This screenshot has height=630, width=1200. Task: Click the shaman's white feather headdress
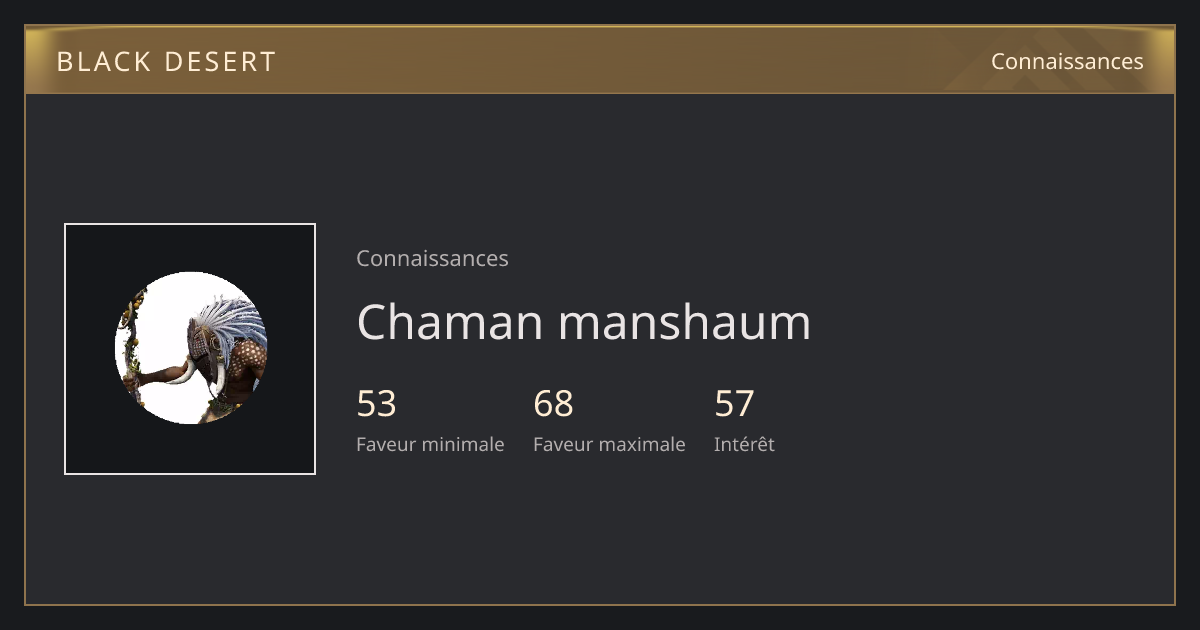[232, 320]
